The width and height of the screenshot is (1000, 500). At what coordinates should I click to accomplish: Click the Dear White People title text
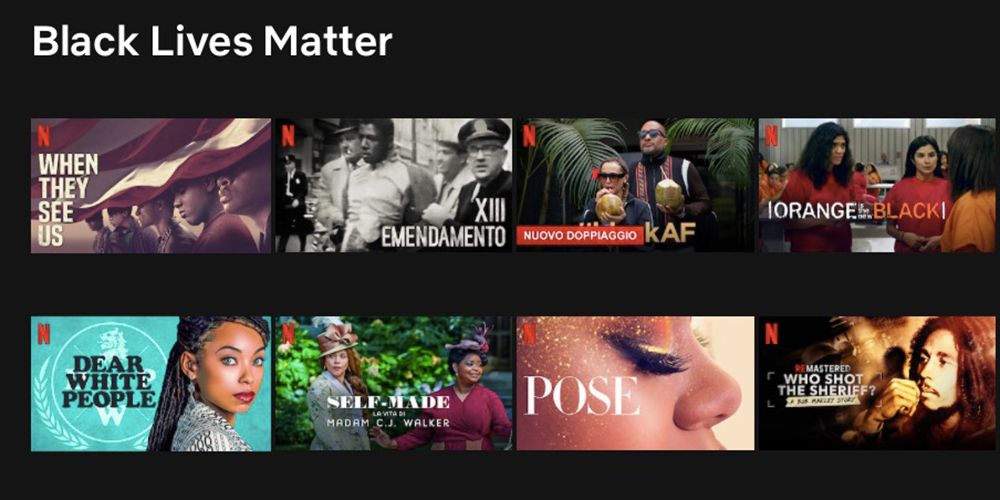pyautogui.click(x=105, y=382)
